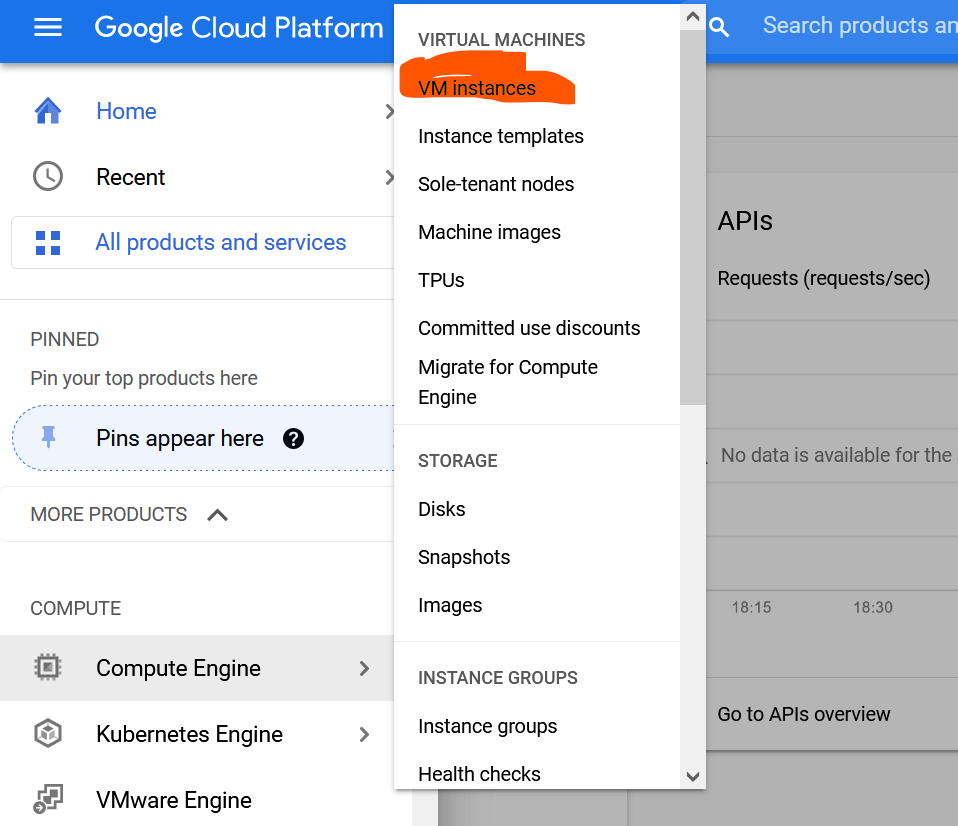Select Images under Storage

tap(450, 605)
